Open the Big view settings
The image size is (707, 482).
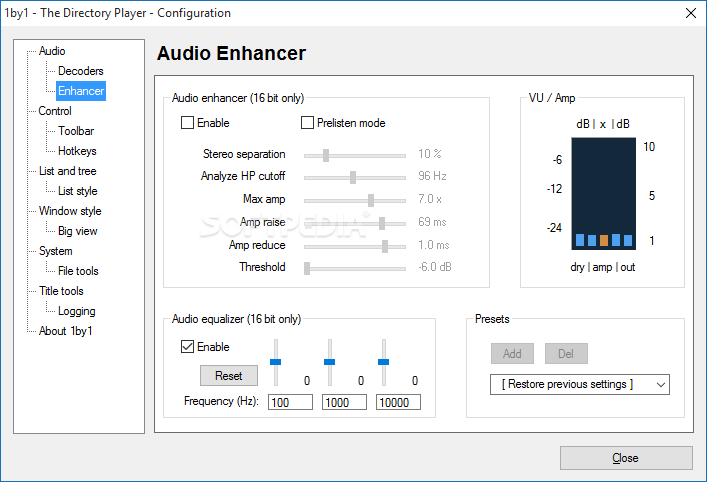[78, 231]
